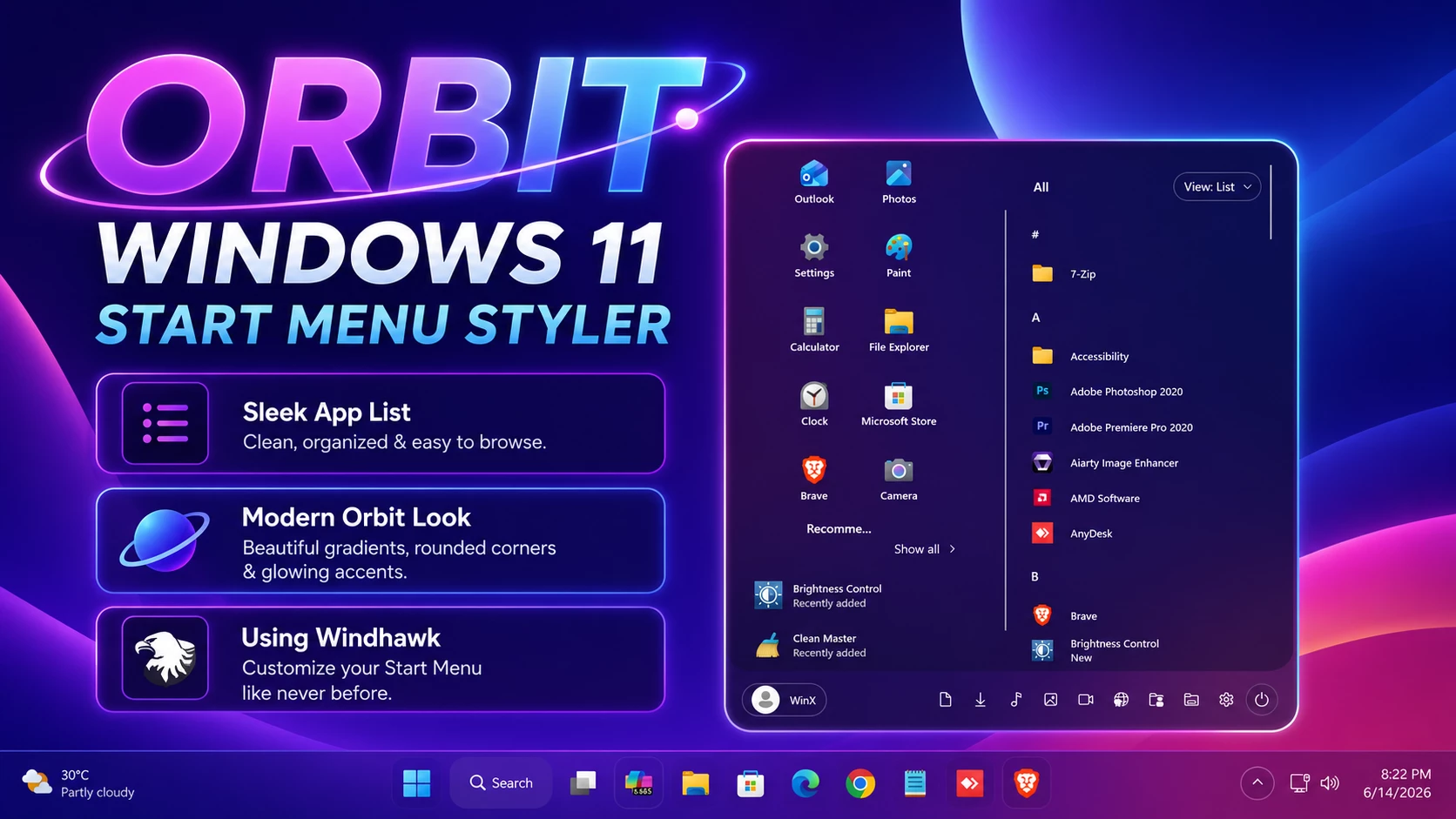Open File Explorer from the taskbar
Image resolution: width=1456 pixels, height=819 pixels.
[x=695, y=783]
